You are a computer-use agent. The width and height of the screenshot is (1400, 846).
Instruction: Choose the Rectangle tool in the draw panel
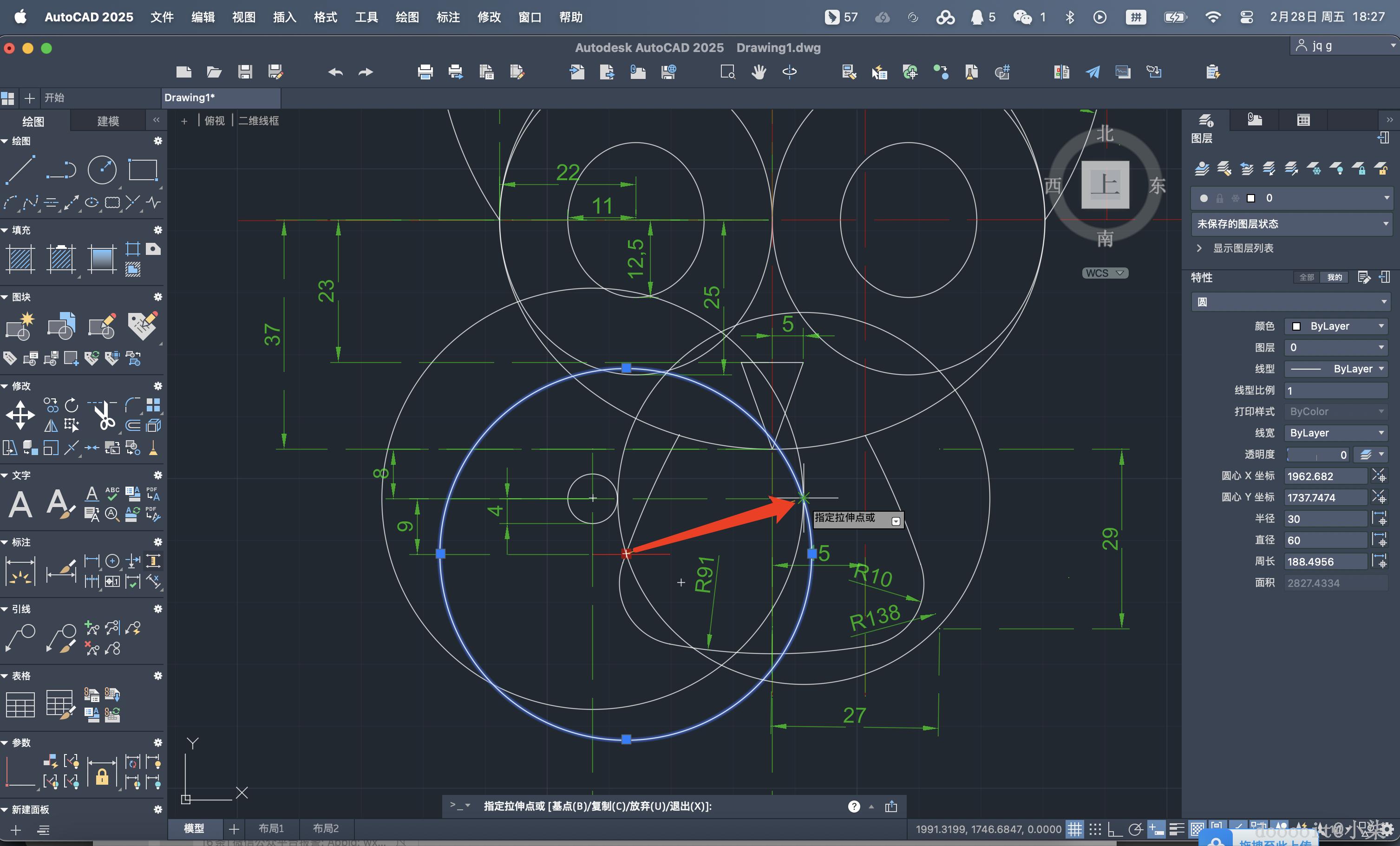143,169
